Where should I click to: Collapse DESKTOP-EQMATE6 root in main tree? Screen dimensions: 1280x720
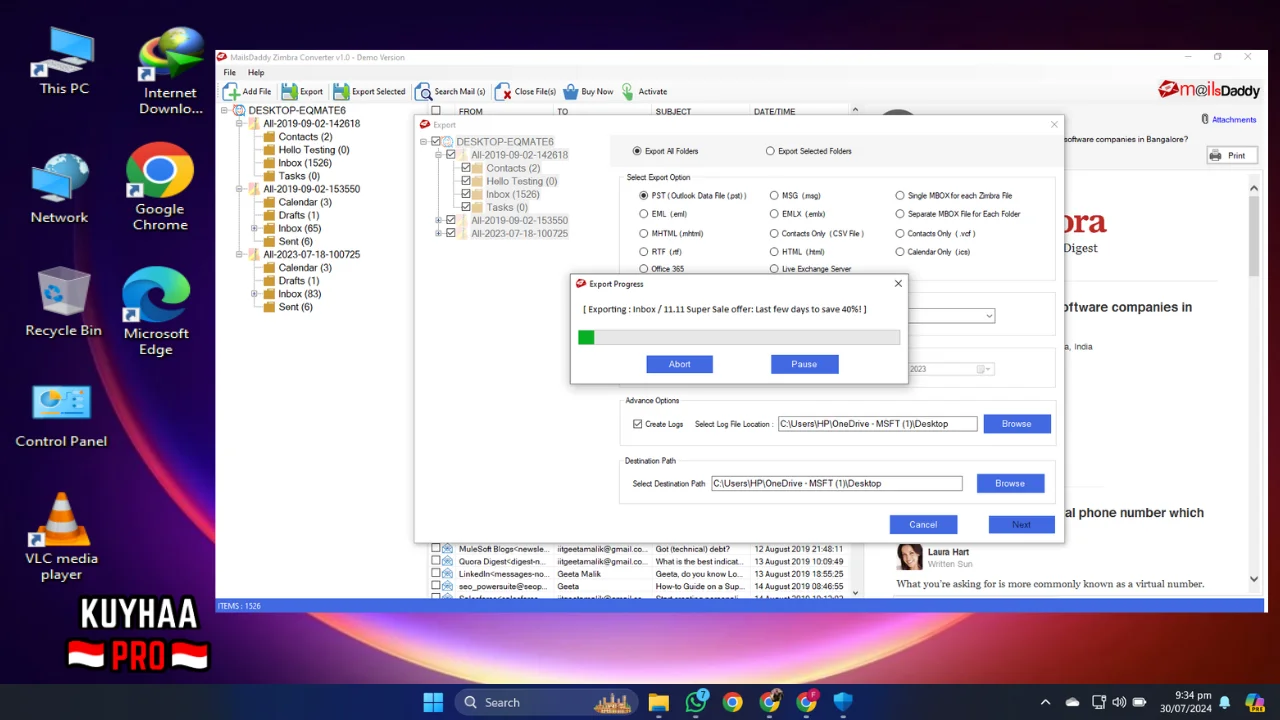click(x=226, y=110)
